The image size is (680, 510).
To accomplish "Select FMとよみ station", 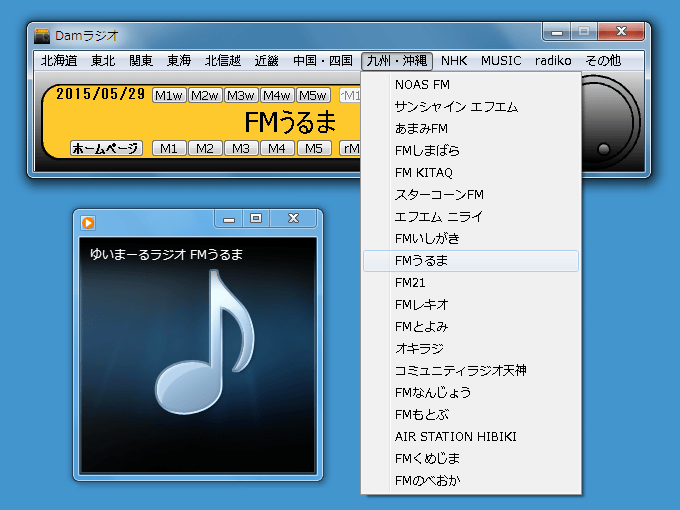I will click(471, 327).
